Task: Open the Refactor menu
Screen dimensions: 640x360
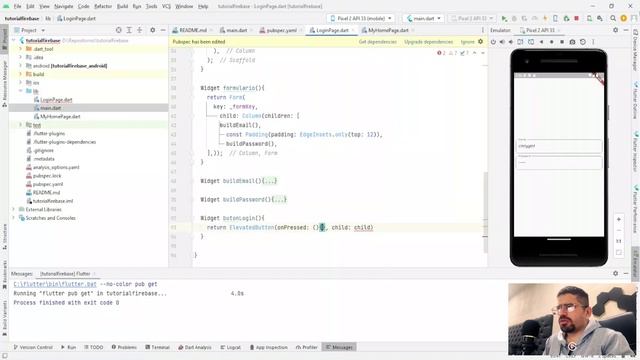Action: coord(103,6)
